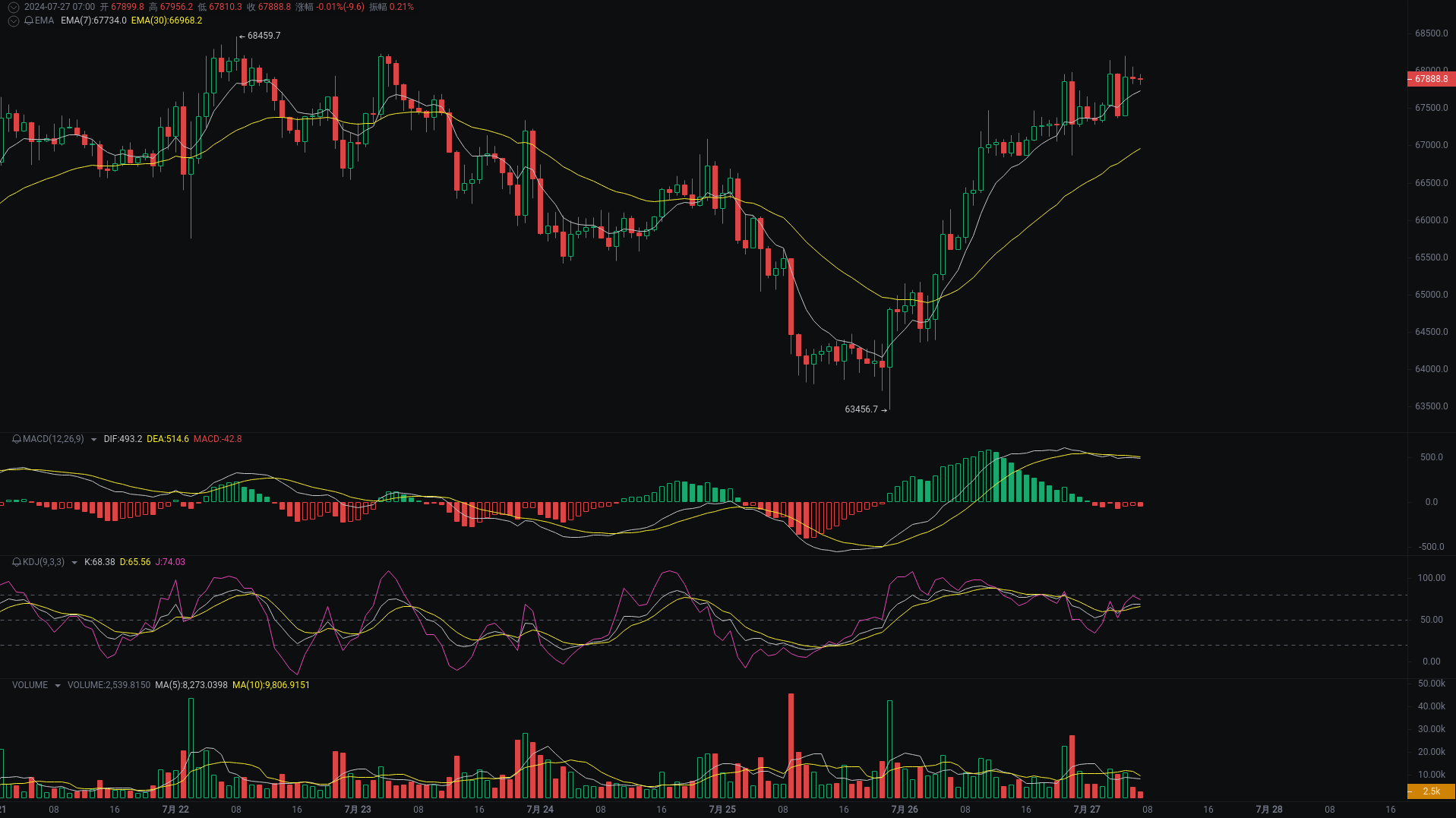Collapse the OHLC data row via its circle chevron

(13, 7)
